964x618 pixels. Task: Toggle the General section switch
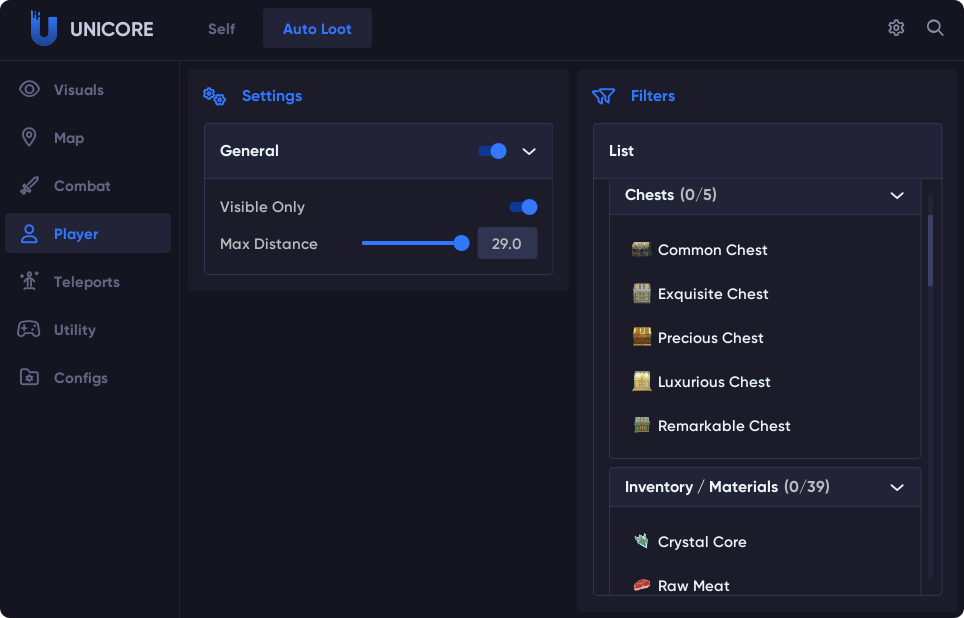click(x=493, y=151)
